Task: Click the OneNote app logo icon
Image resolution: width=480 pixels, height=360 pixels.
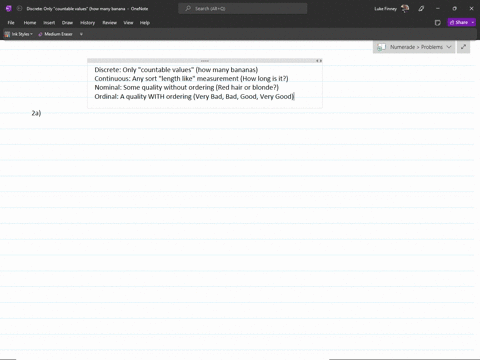Action: click(9, 9)
